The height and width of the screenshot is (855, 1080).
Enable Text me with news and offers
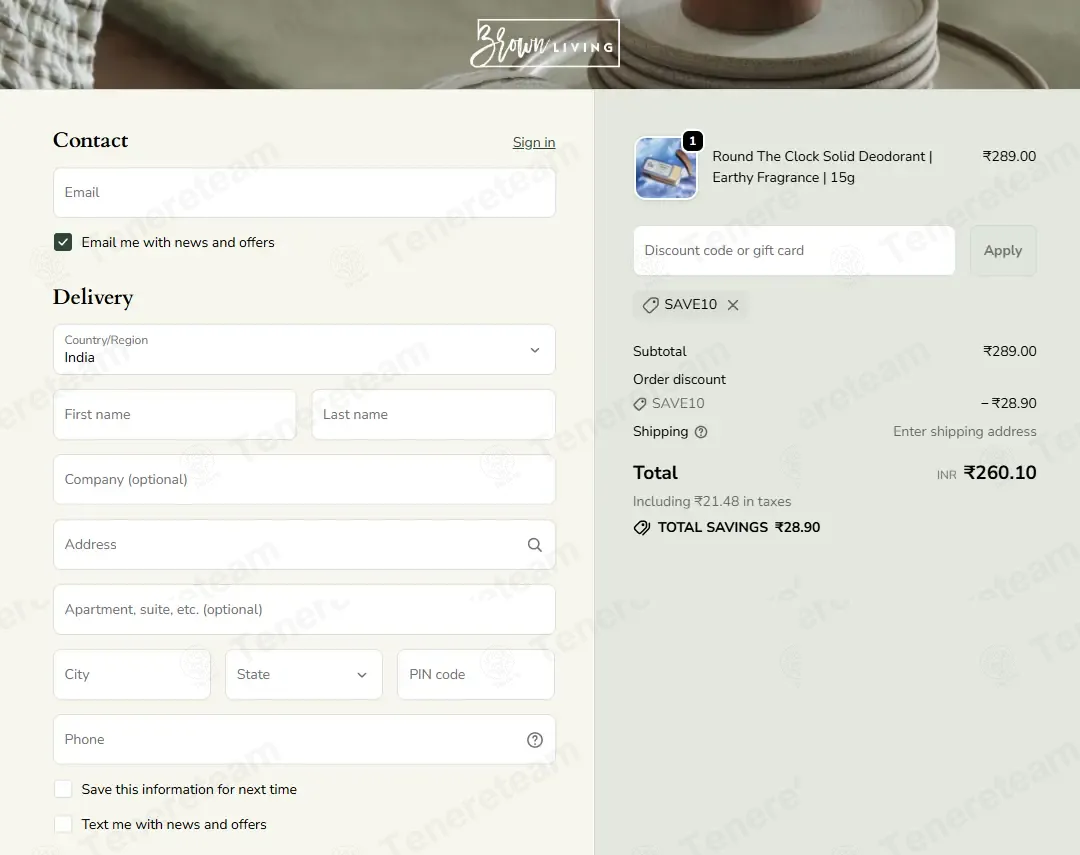coord(63,824)
